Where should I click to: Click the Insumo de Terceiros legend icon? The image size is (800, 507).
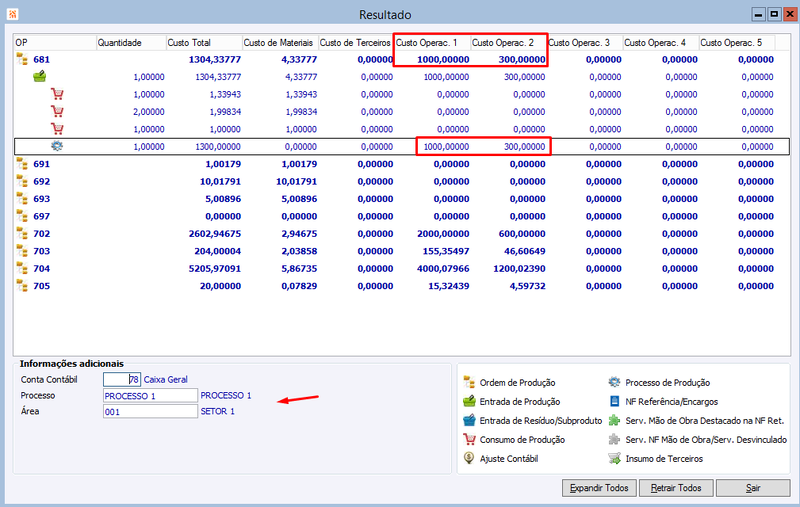[615, 458]
